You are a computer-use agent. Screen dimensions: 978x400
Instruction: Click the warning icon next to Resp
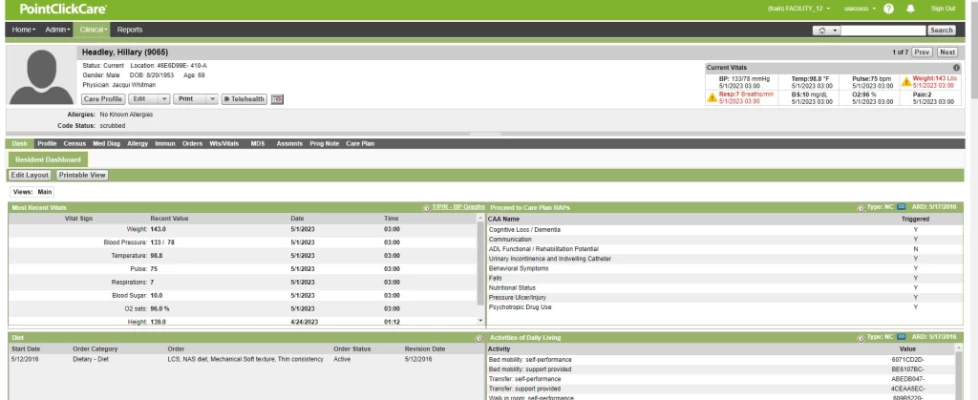(711, 98)
